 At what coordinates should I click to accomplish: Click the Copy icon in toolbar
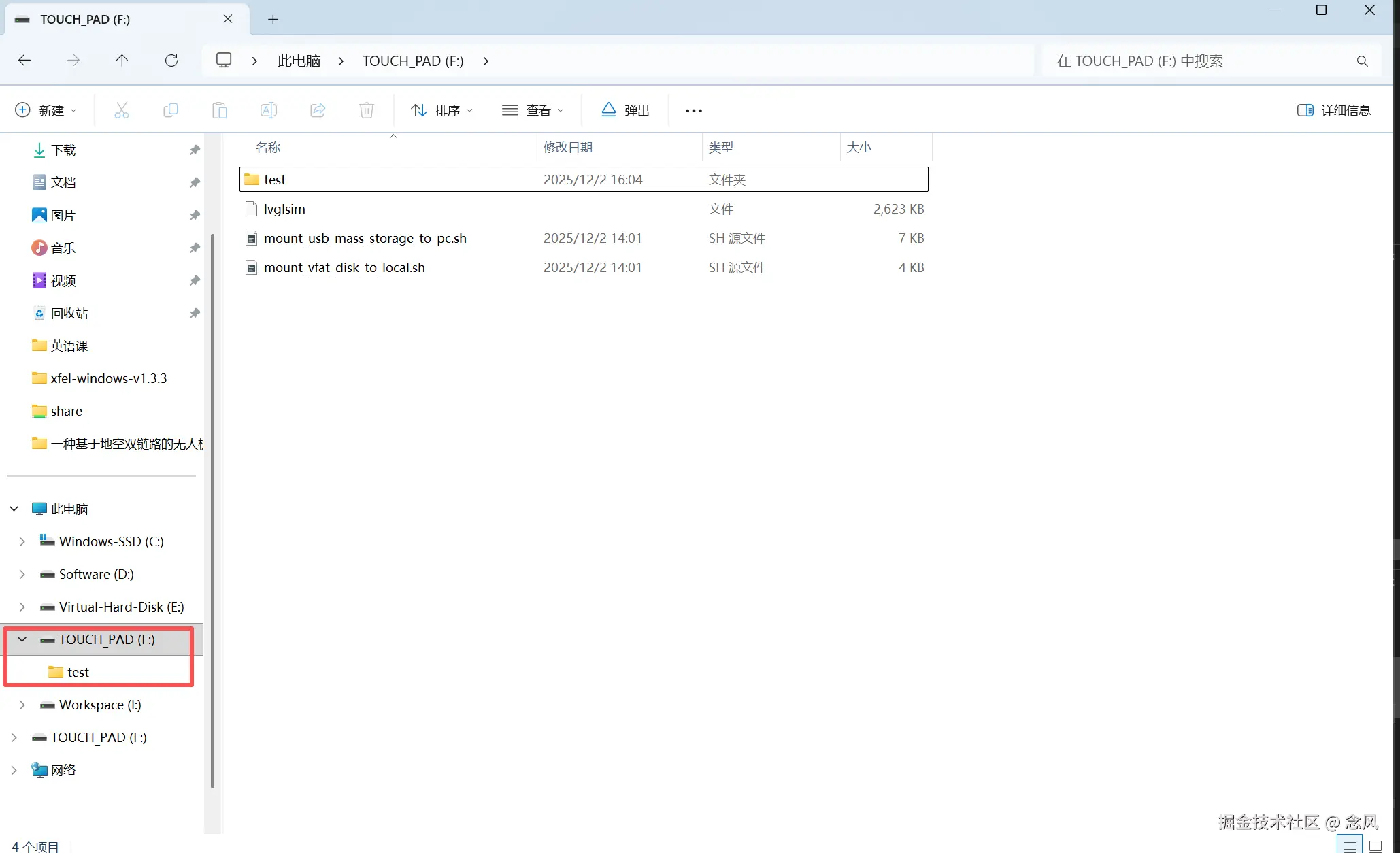coord(171,110)
